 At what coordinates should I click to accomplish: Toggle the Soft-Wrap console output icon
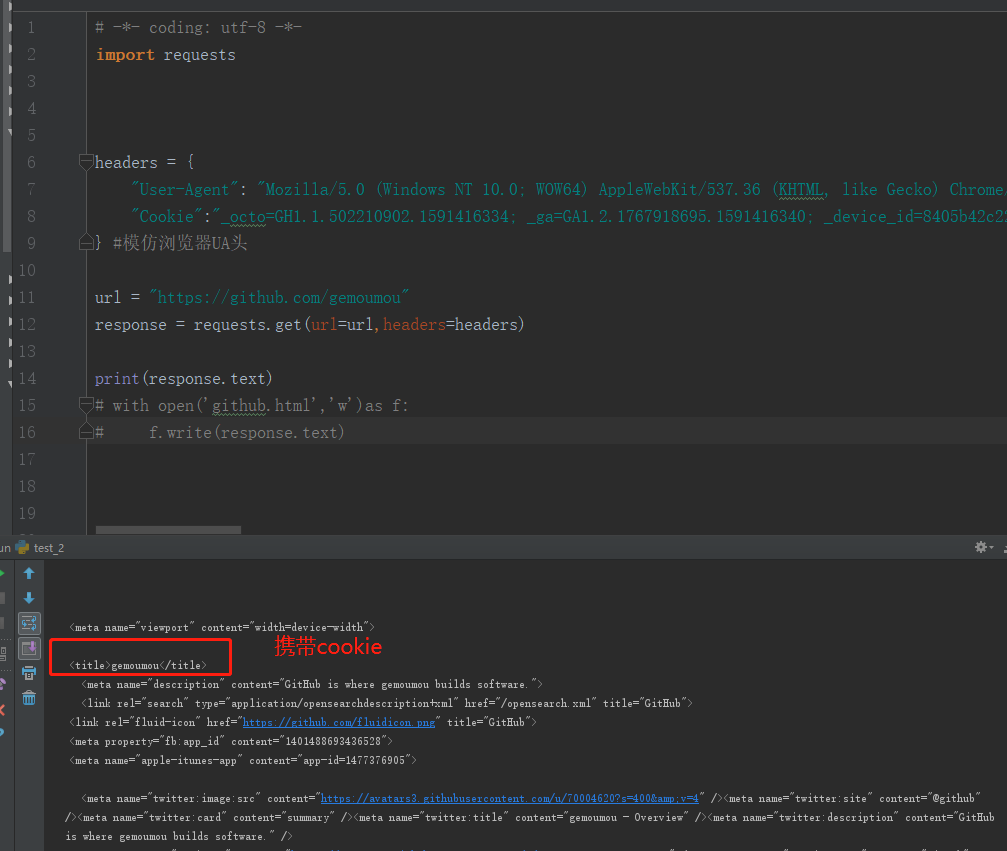(x=29, y=623)
